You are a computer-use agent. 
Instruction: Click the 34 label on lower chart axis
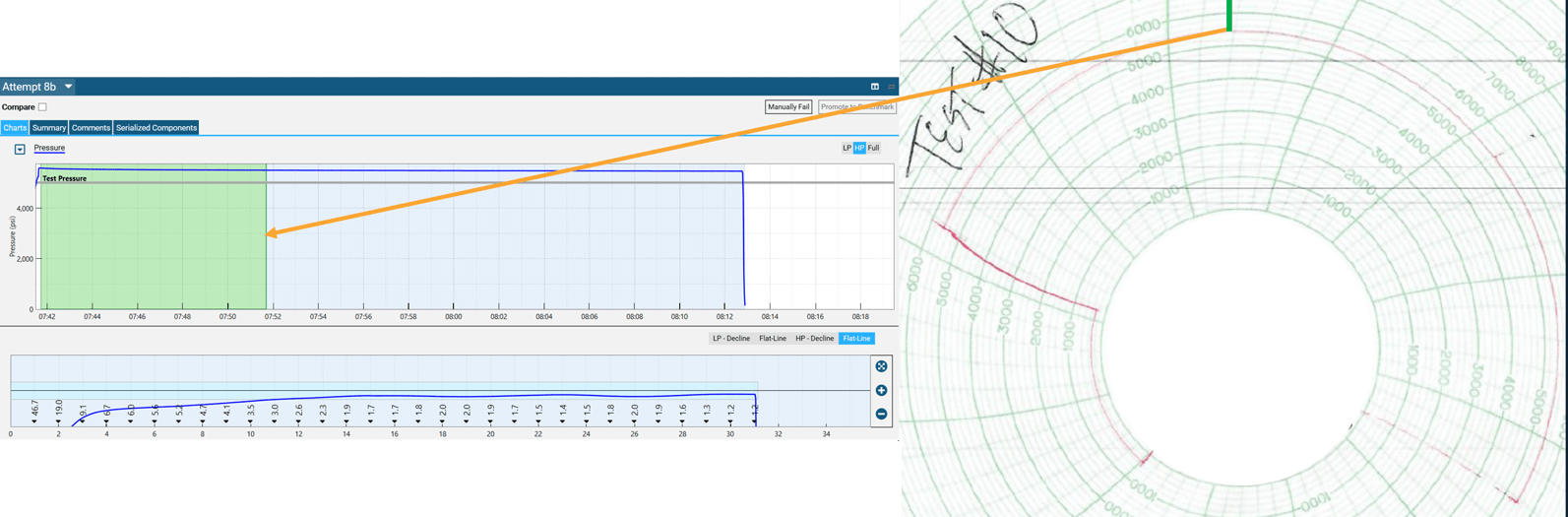[x=826, y=433]
